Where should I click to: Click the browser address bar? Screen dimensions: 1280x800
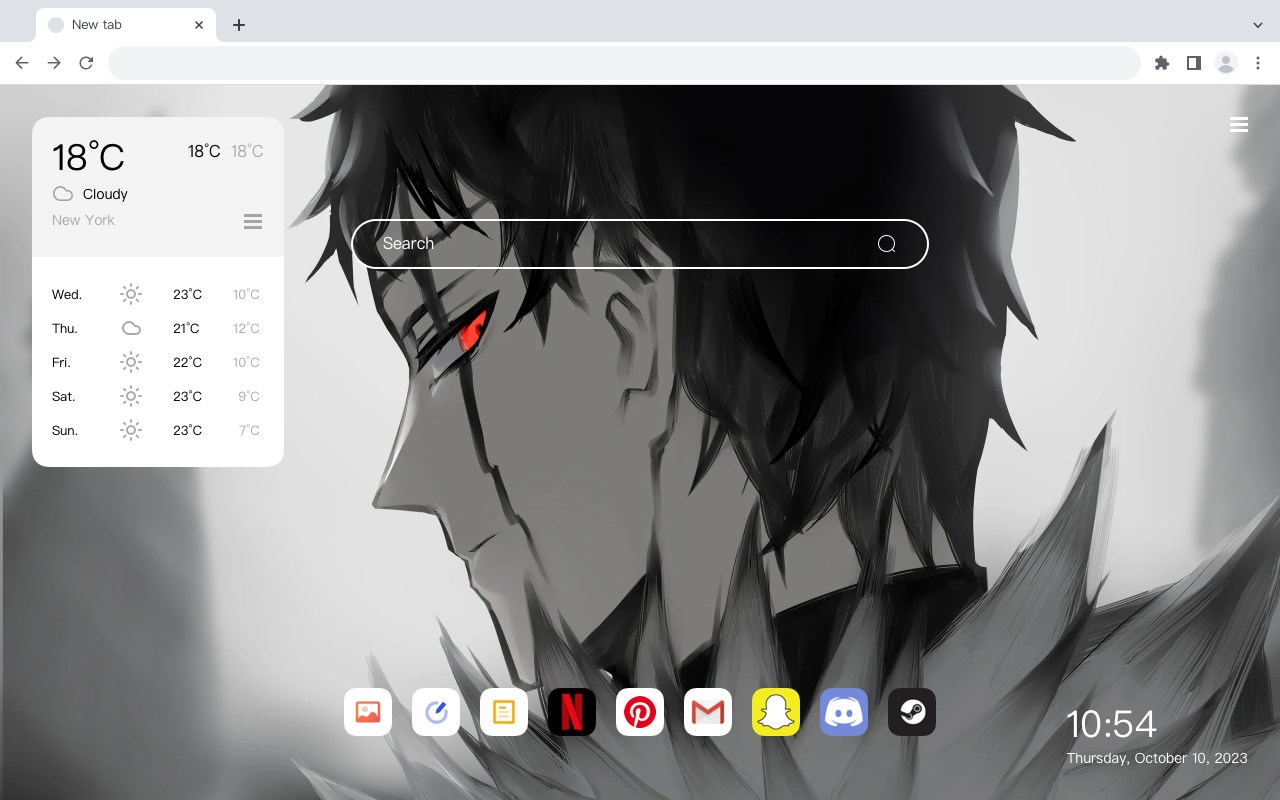tap(624, 63)
